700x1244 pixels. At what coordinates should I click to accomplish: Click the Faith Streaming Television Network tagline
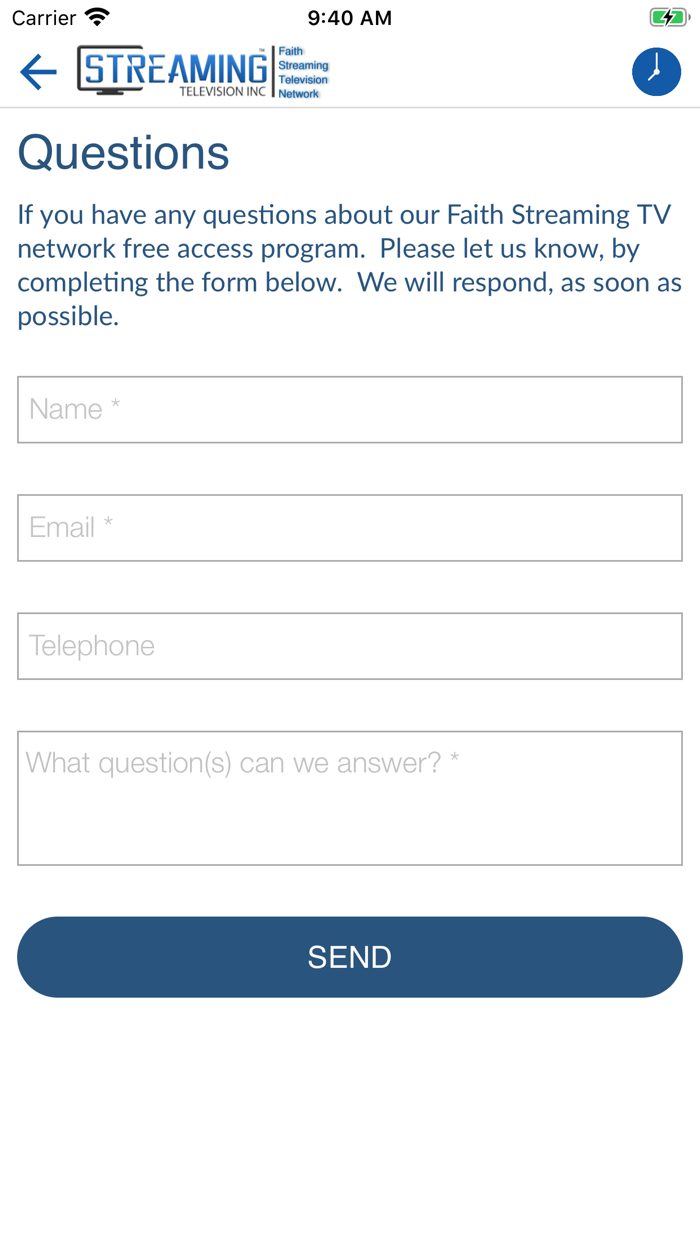(x=302, y=72)
